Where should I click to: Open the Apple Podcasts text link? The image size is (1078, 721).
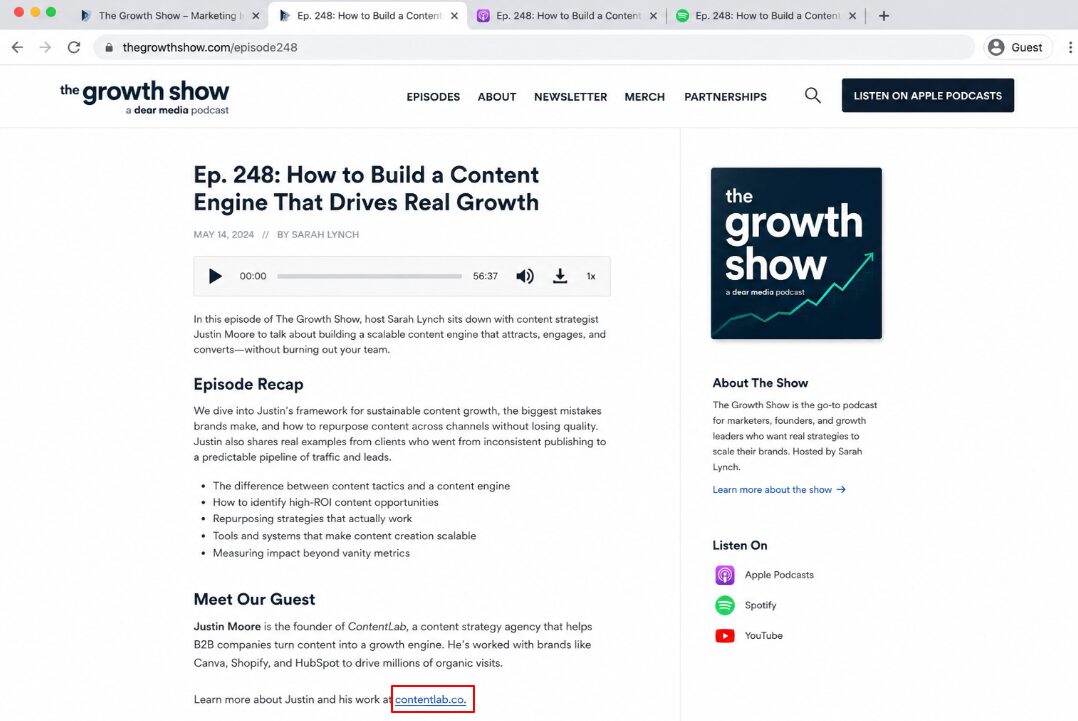(779, 575)
